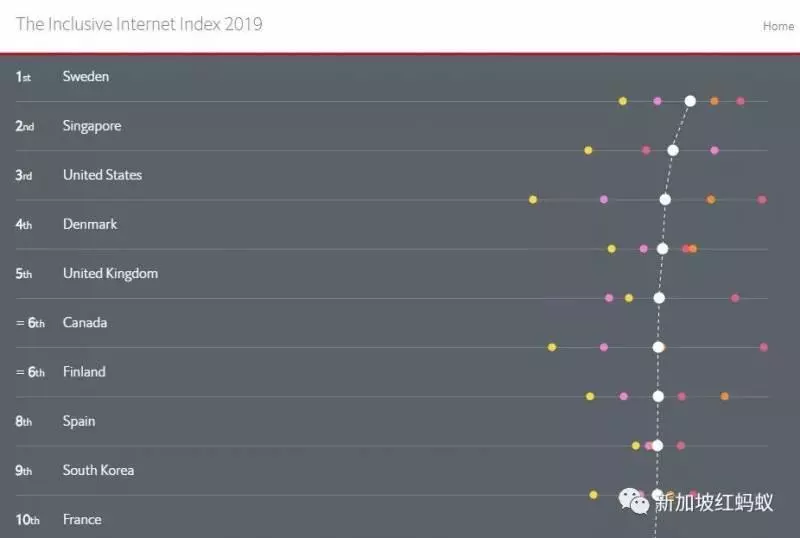This screenshot has height=538, width=800.
Task: Open the Sweden country row label
Action: point(86,77)
